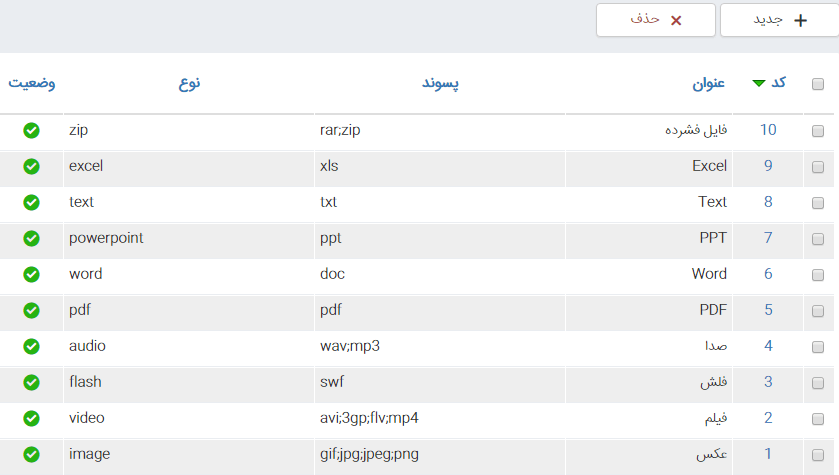Tick the checkbox for the PDF row
Image resolution: width=839 pixels, height=475 pixels.
tap(817, 311)
